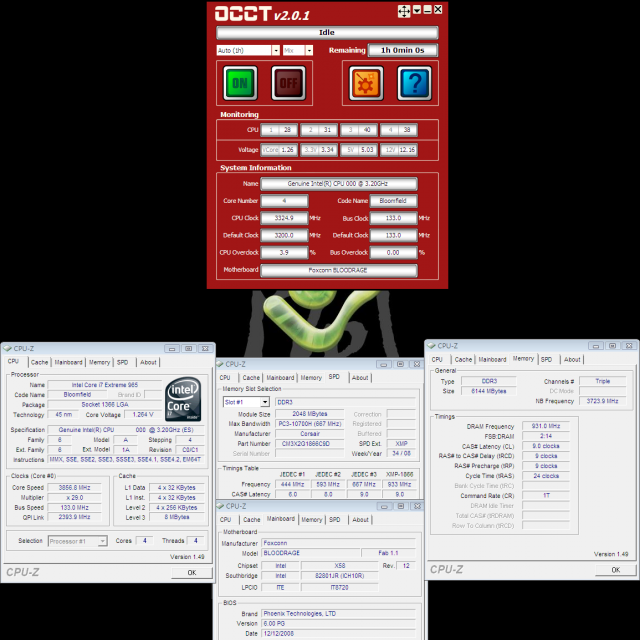Screen dimensions: 640x640
Task: Open the Mainboard tab in left CPU-Z window
Action: [x=68, y=362]
